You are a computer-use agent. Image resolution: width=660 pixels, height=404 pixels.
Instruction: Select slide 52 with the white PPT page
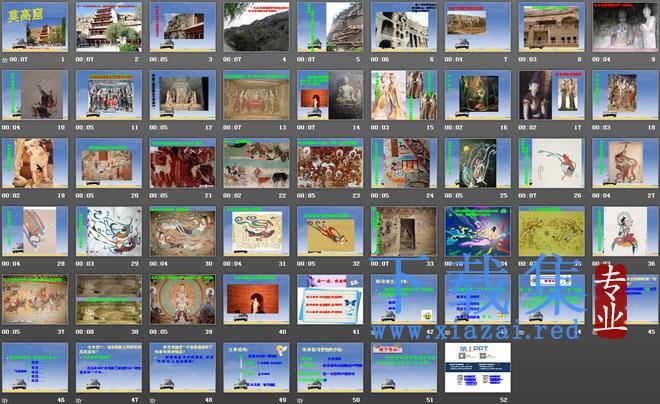[478, 368]
